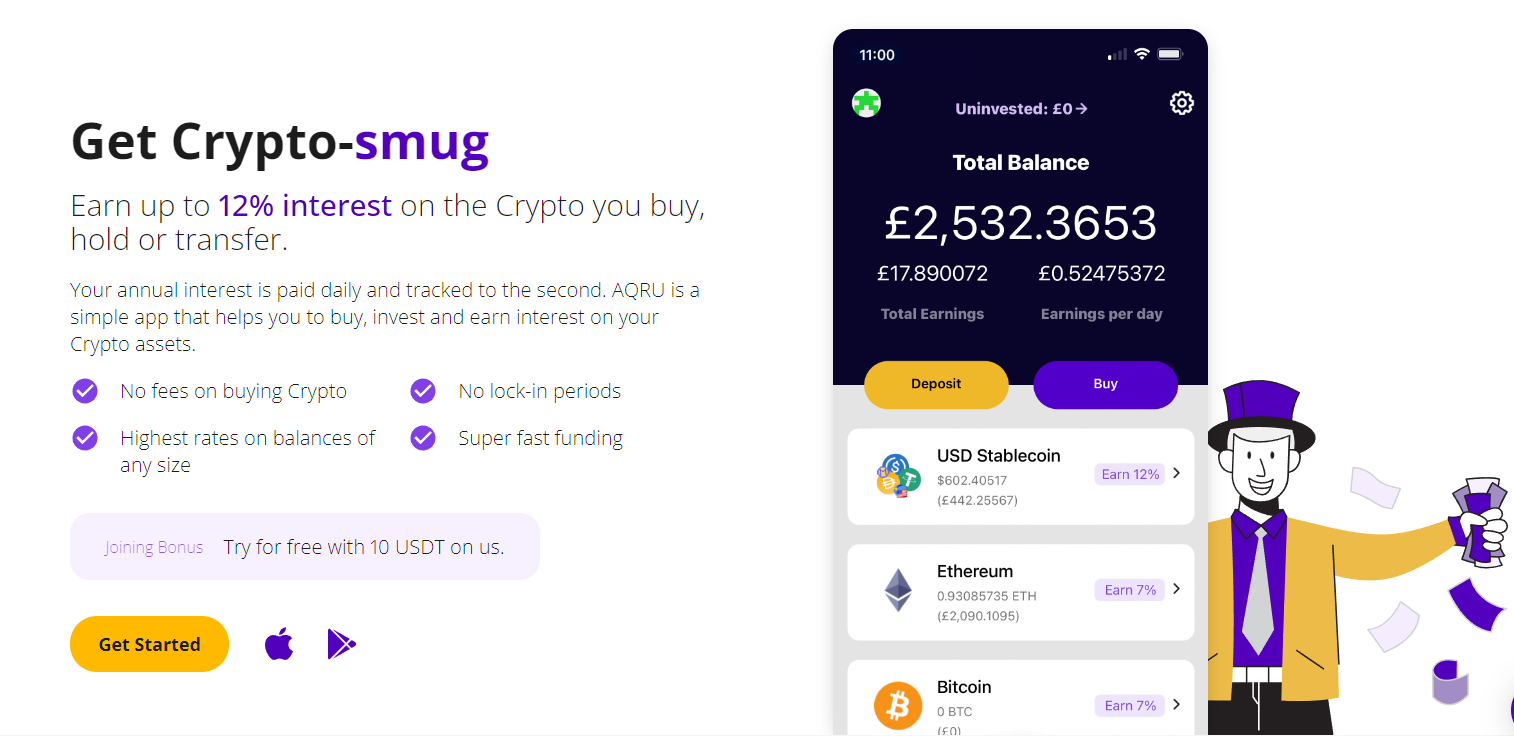Click checkmark beside No fees on buying Crypto
Image resolution: width=1514 pixels, height=736 pixels.
85,391
